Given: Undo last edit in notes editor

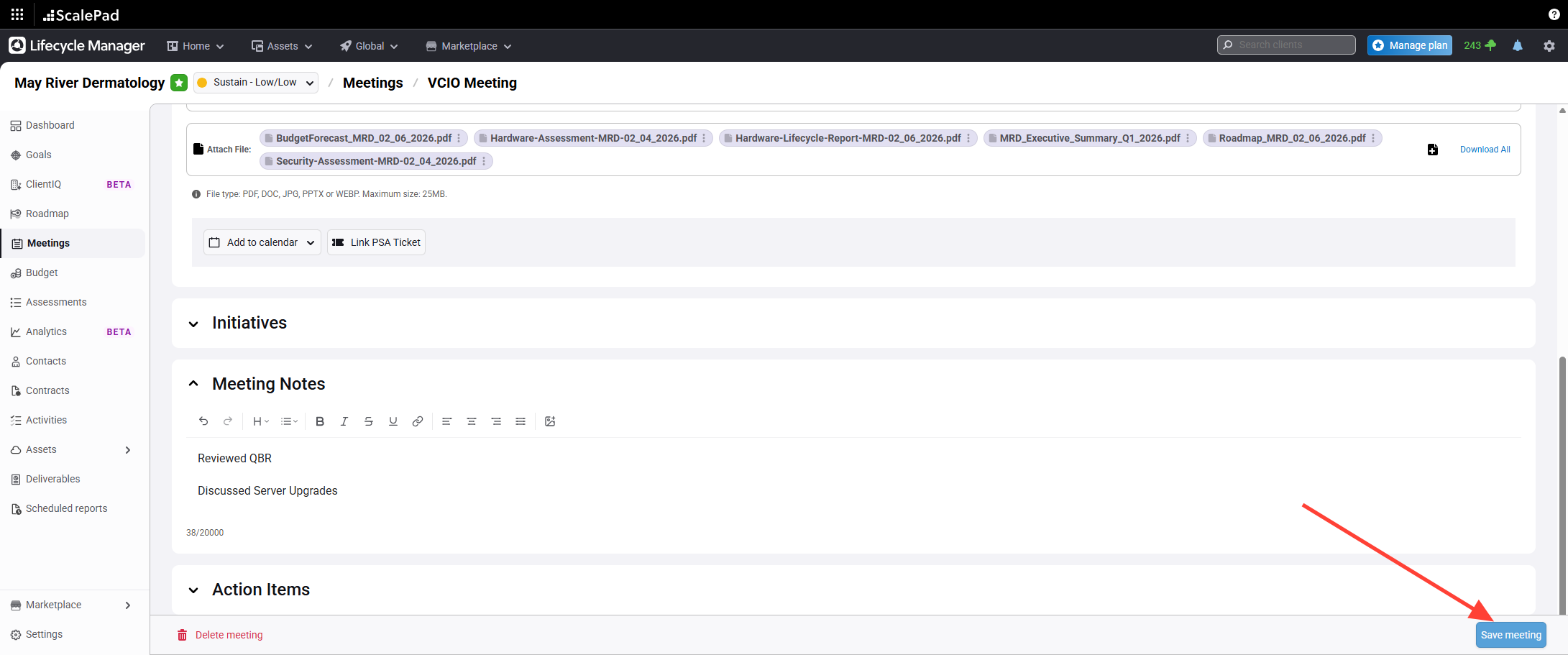Looking at the screenshot, I should [203, 421].
